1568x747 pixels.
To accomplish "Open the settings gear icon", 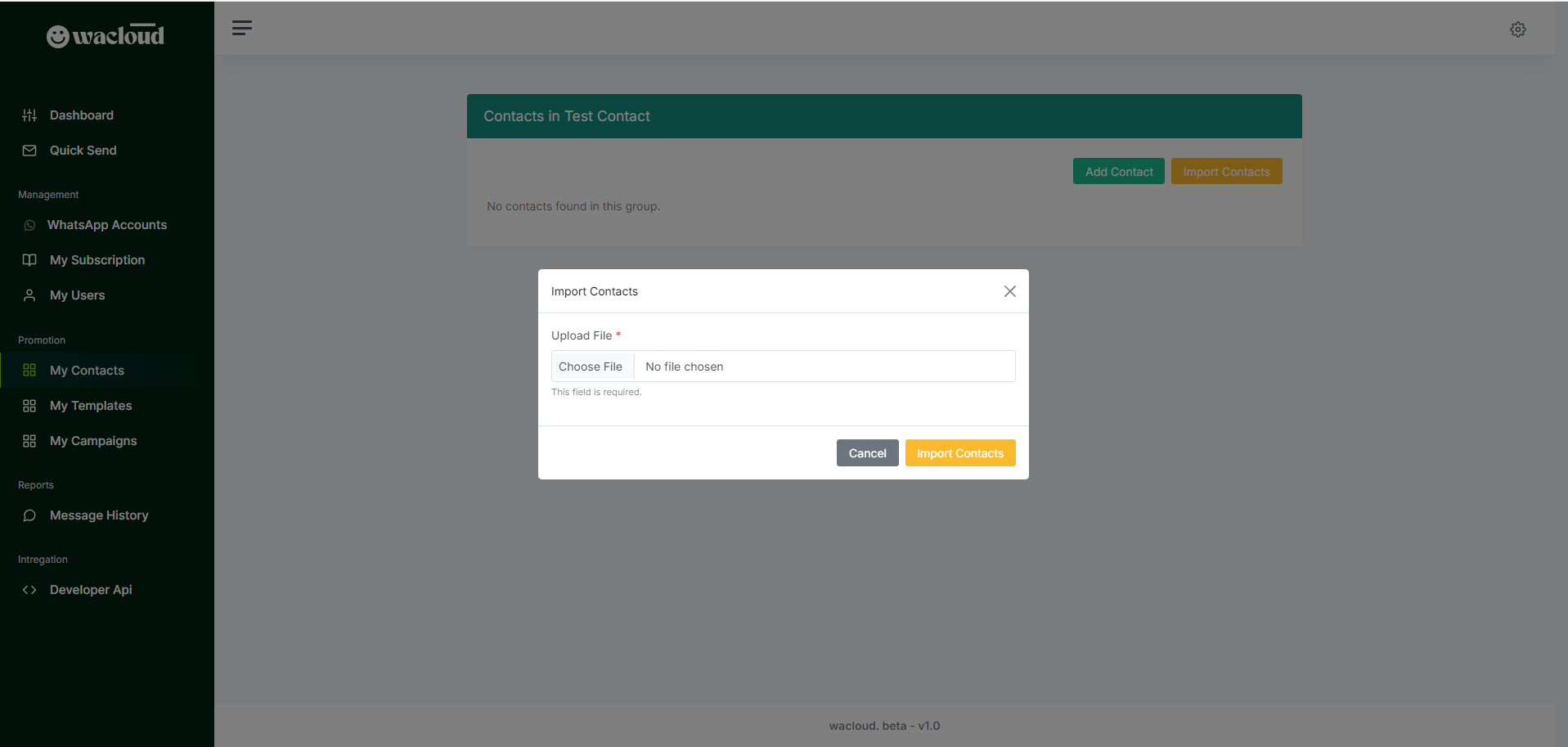I will (x=1518, y=29).
